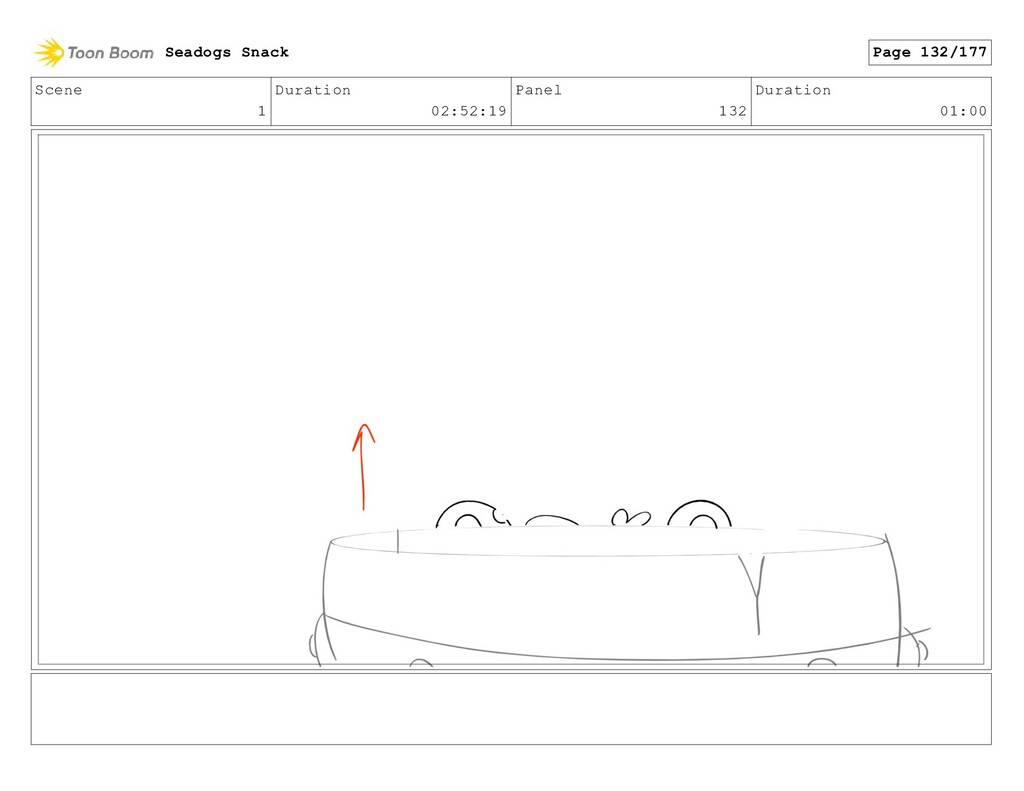Click the 'Panel' header label
Screen dimensions: 1024x791
coord(538,90)
